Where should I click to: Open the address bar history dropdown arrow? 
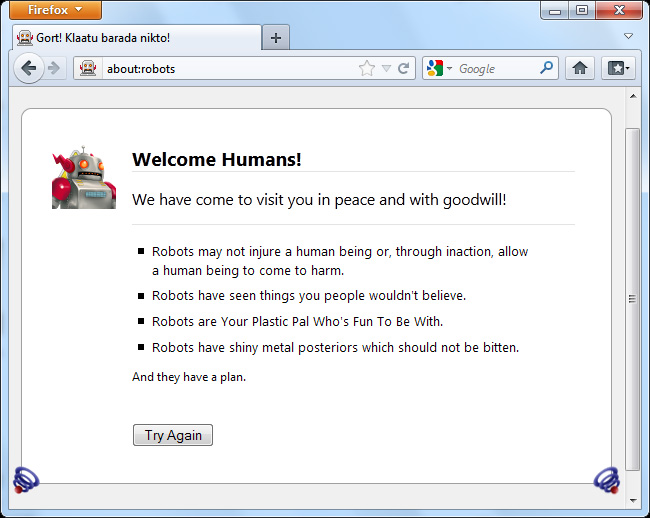(x=386, y=68)
